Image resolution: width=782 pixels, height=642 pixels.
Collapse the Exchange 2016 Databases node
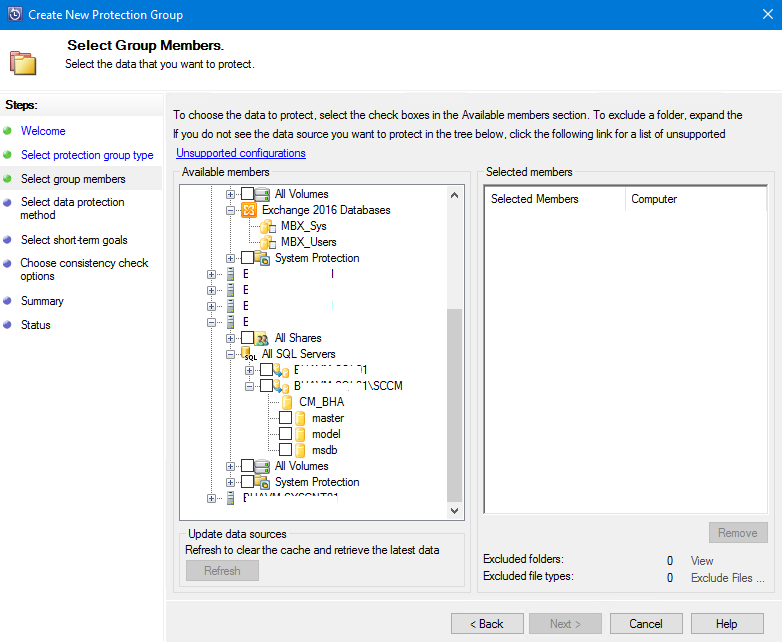pyautogui.click(x=231, y=210)
